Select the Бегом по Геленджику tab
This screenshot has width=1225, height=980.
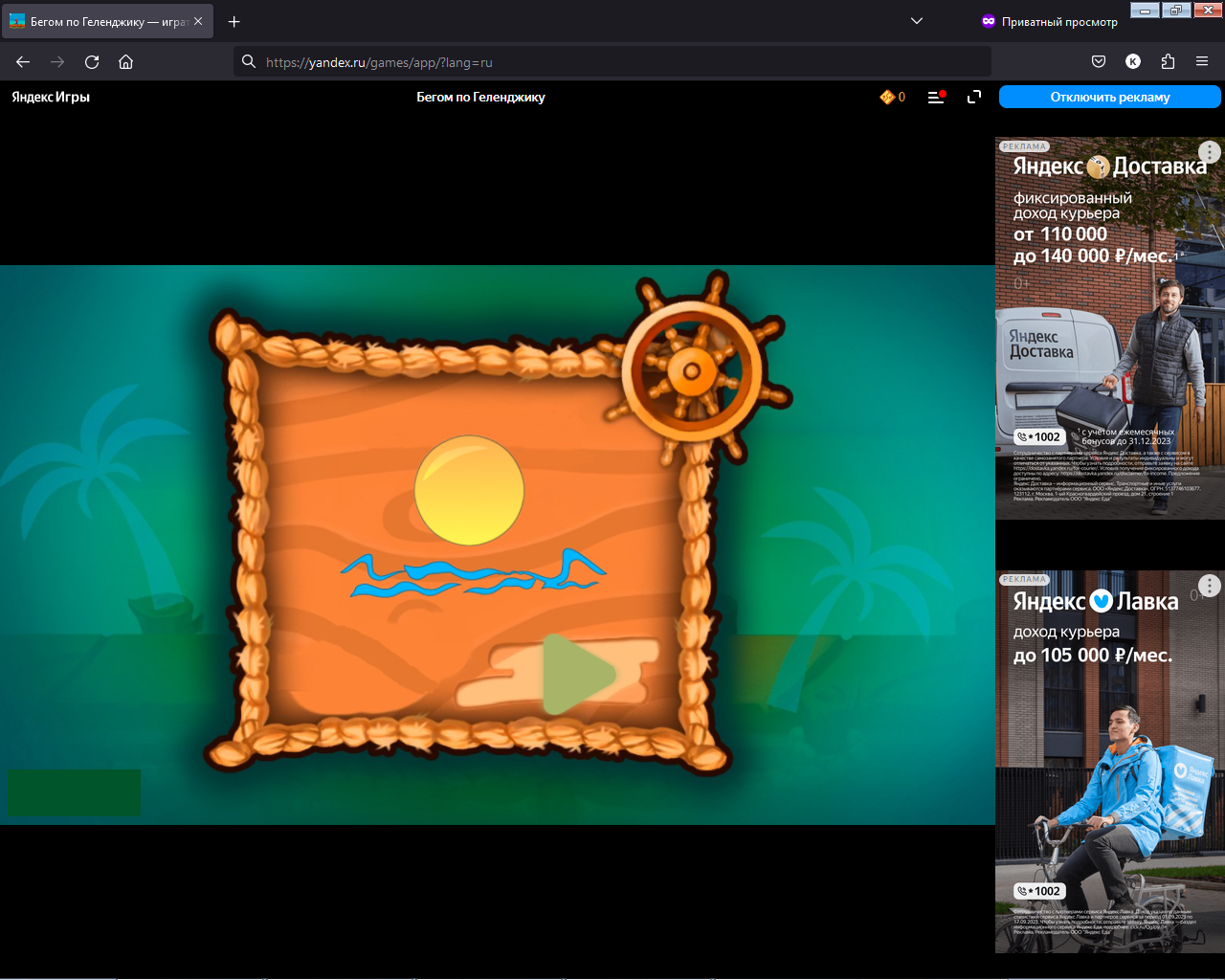(107, 21)
